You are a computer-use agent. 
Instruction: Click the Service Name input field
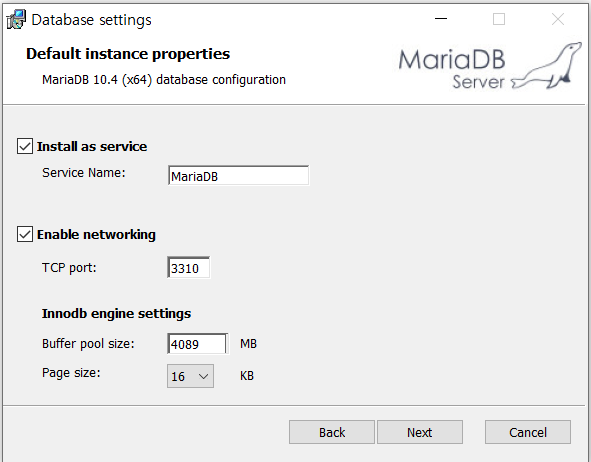click(238, 175)
